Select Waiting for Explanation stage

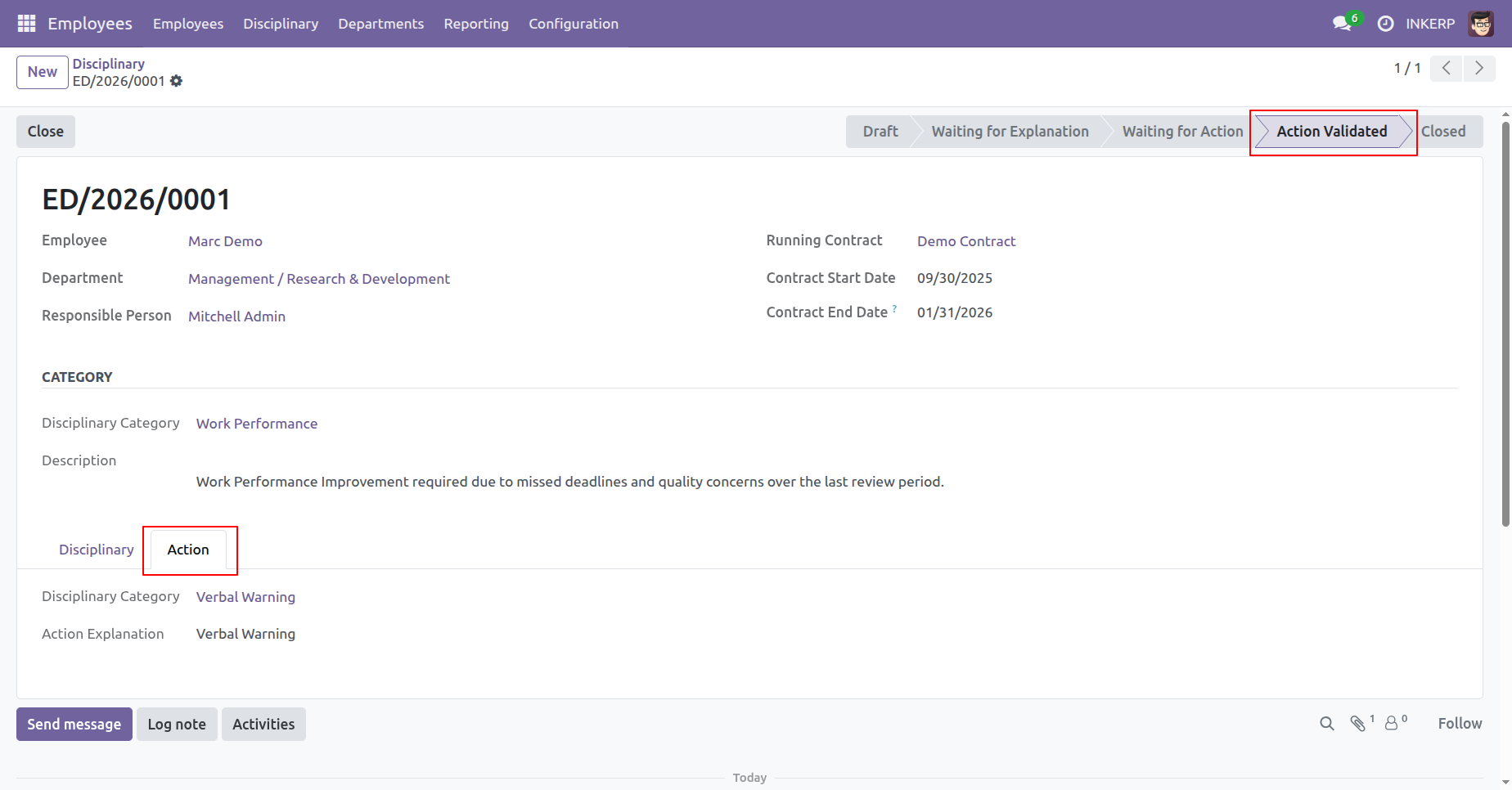tap(1010, 132)
